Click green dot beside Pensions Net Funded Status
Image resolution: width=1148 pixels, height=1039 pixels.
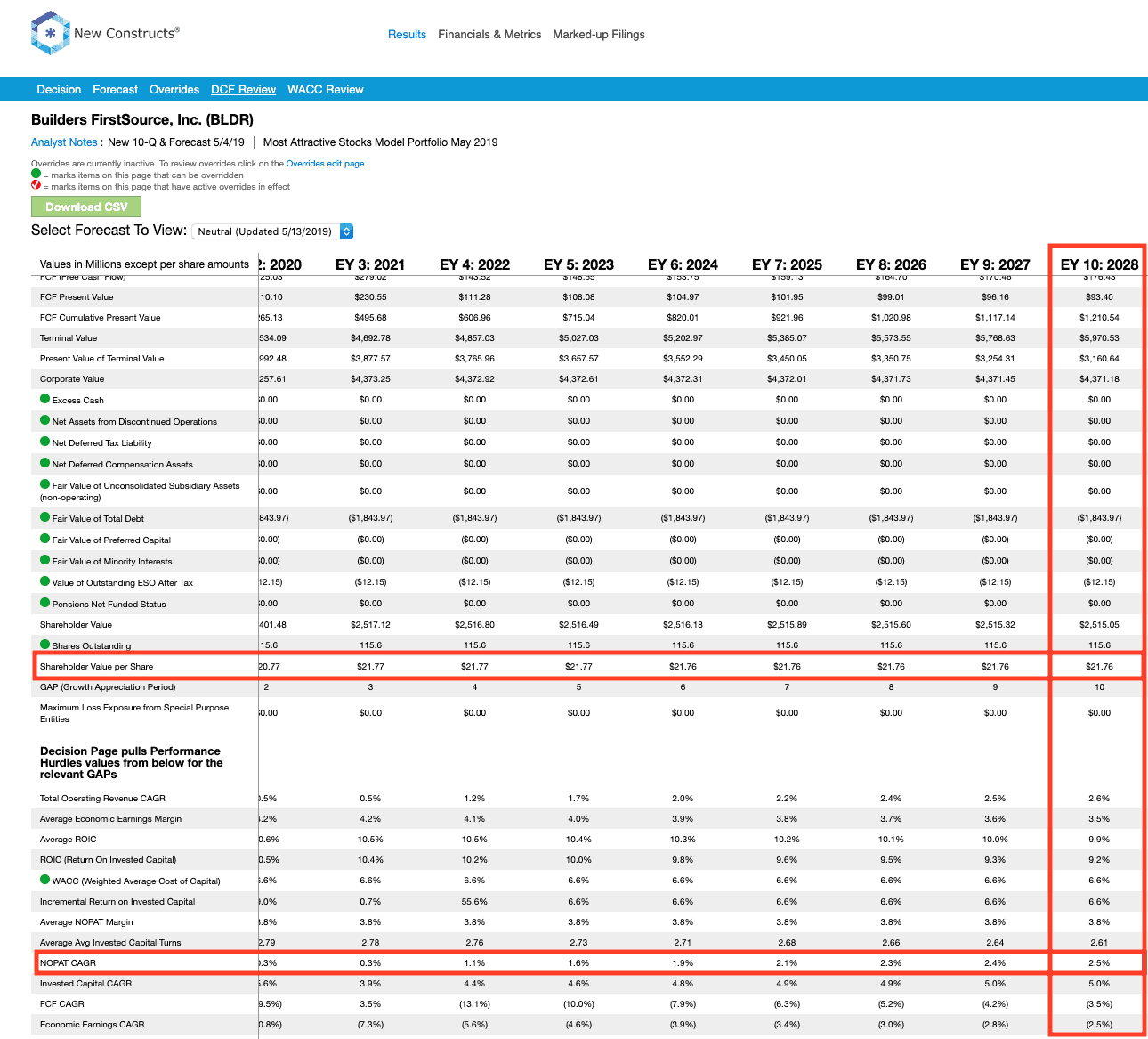point(44,603)
